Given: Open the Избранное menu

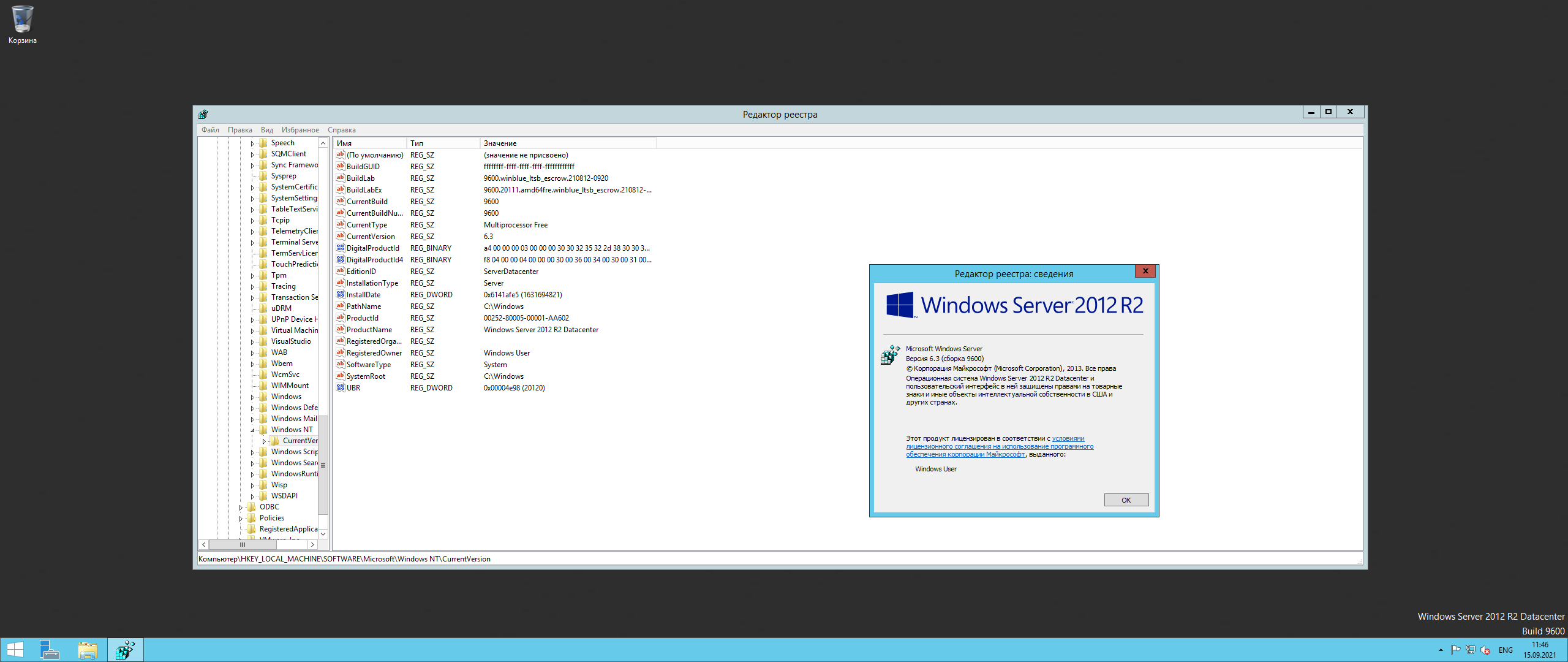Looking at the screenshot, I should click(x=300, y=130).
